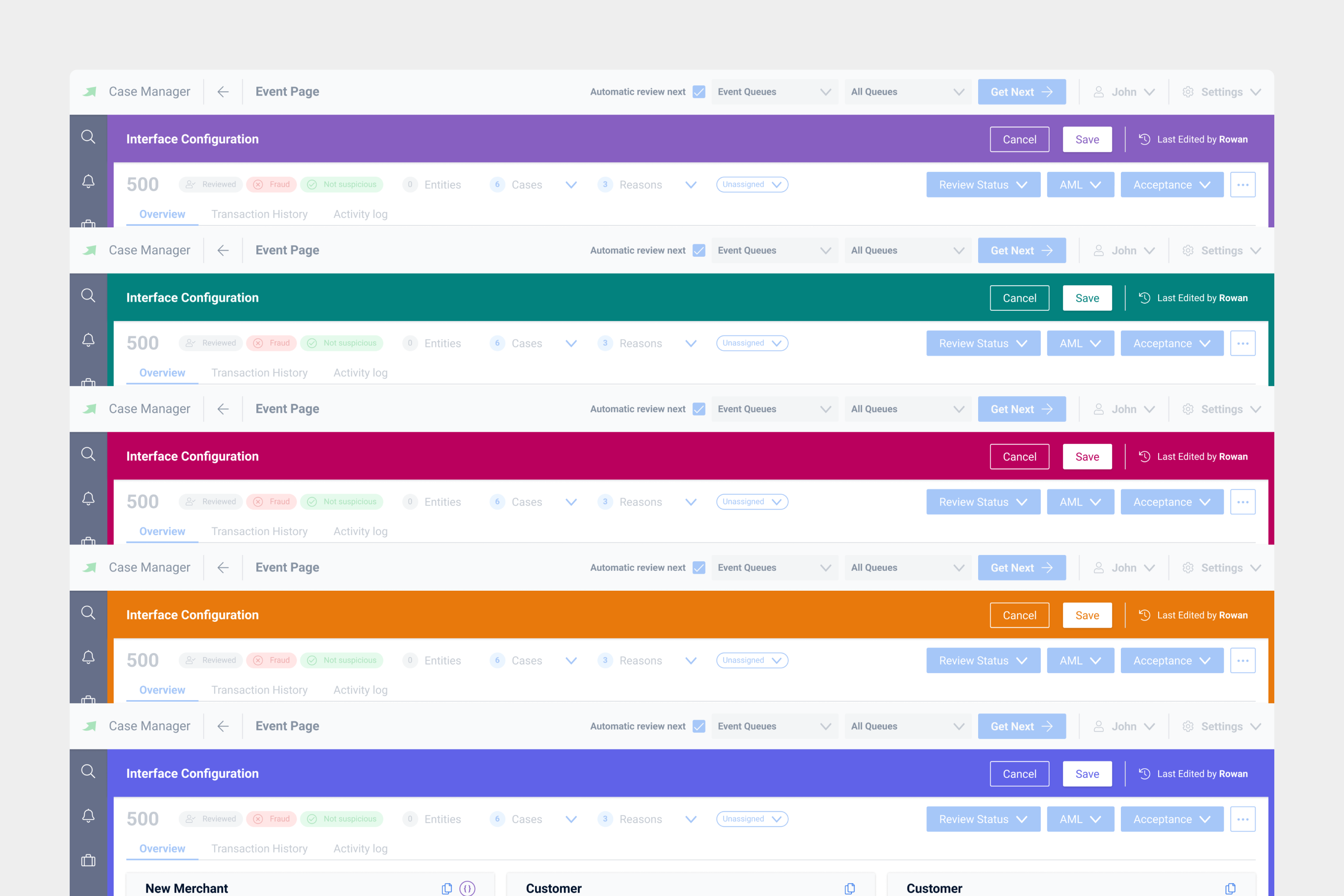Click 'Last Edited by Rowan' in the orange banner
The image size is (1344, 896).
(1202, 615)
